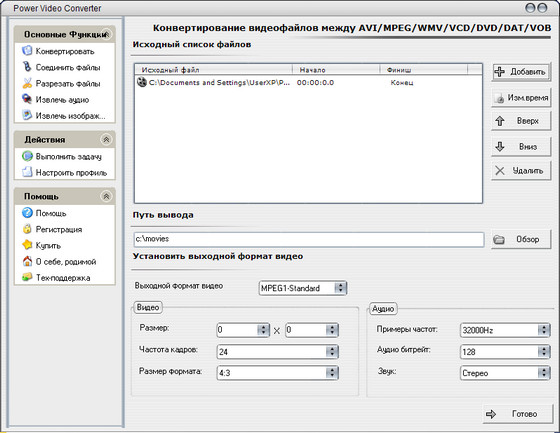Click the star icon next to Купить
The height and width of the screenshot is (433, 560).
(27, 245)
